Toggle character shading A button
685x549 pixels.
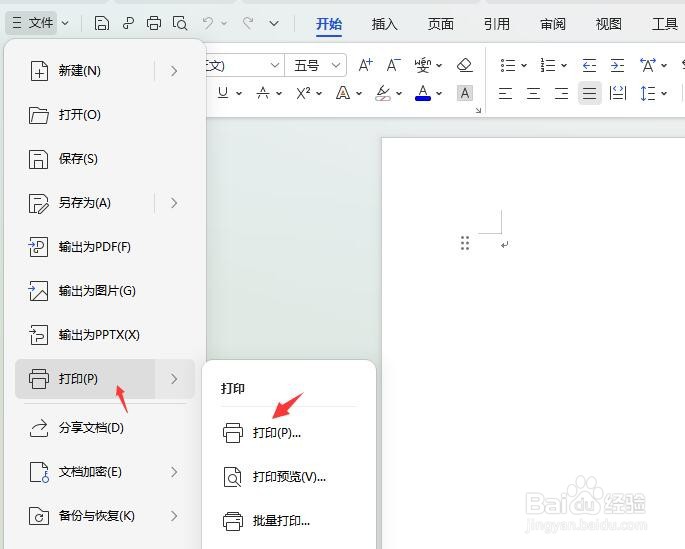point(465,93)
